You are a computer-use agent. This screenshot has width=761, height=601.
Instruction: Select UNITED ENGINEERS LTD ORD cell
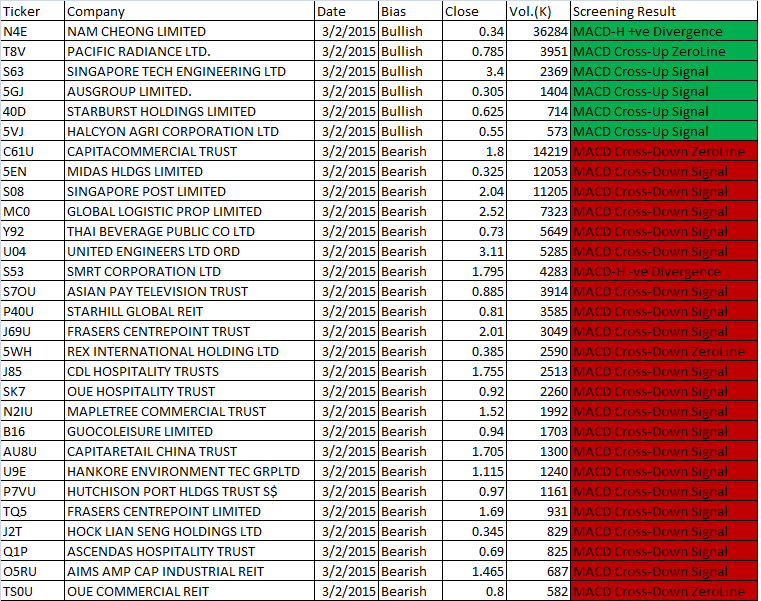189,251
